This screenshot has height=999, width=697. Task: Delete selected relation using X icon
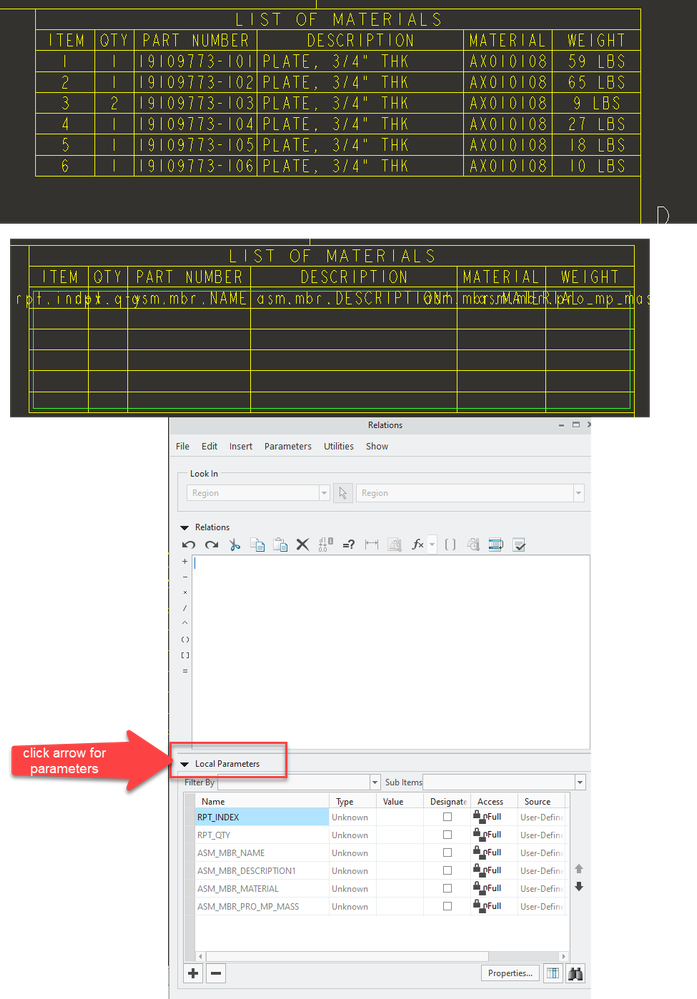point(303,545)
